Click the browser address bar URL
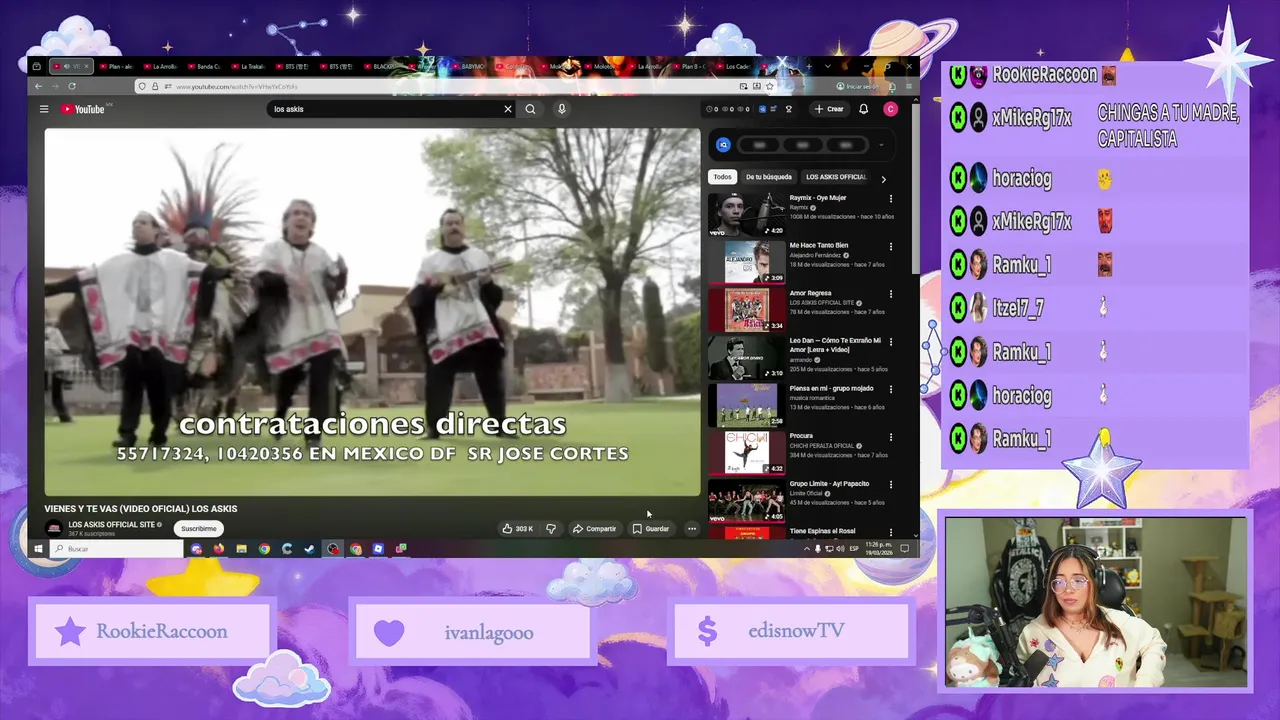Viewport: 1280px width, 720px height. 235,87
